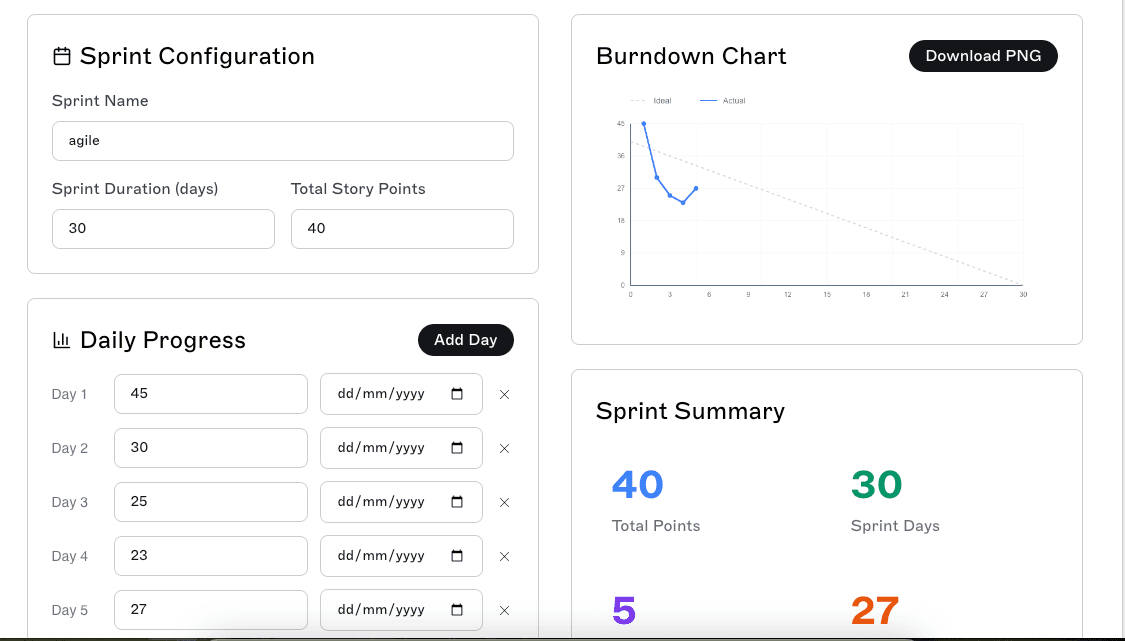This screenshot has width=1125, height=641.
Task: Open Day 1's calendar picker icon
Action: tap(459, 393)
